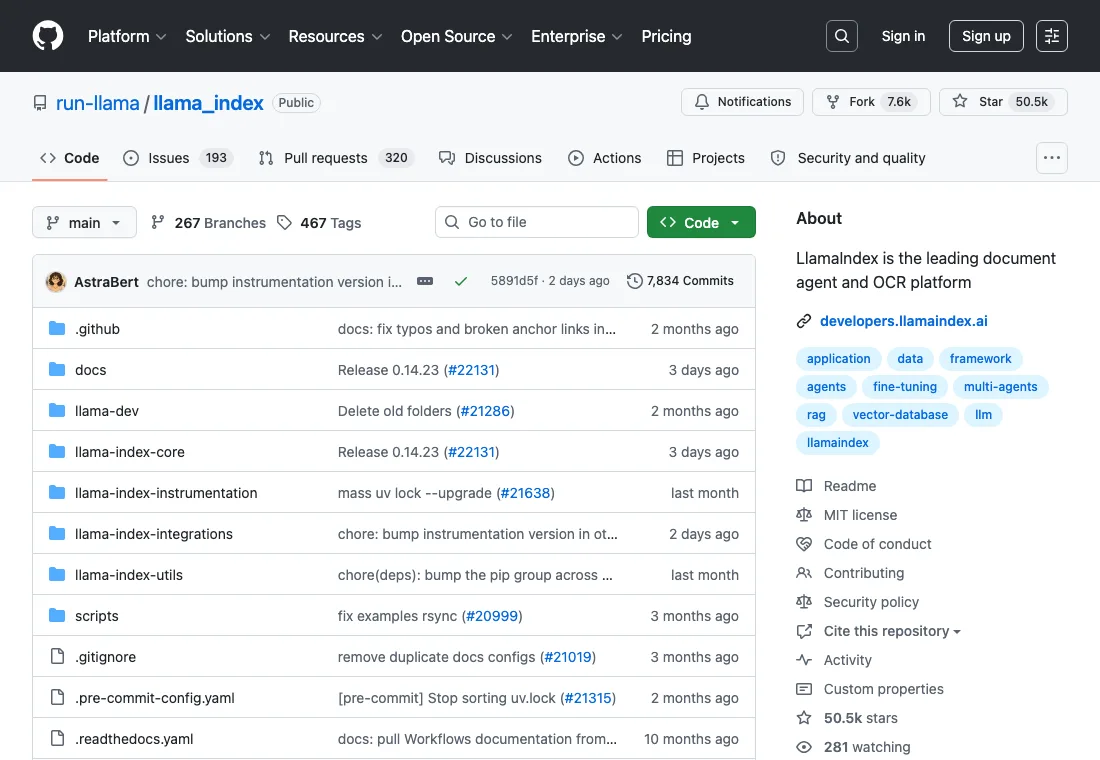Viewport: 1100px width, 760px height.
Task: Expand the Enterprise menu
Action: click(577, 36)
